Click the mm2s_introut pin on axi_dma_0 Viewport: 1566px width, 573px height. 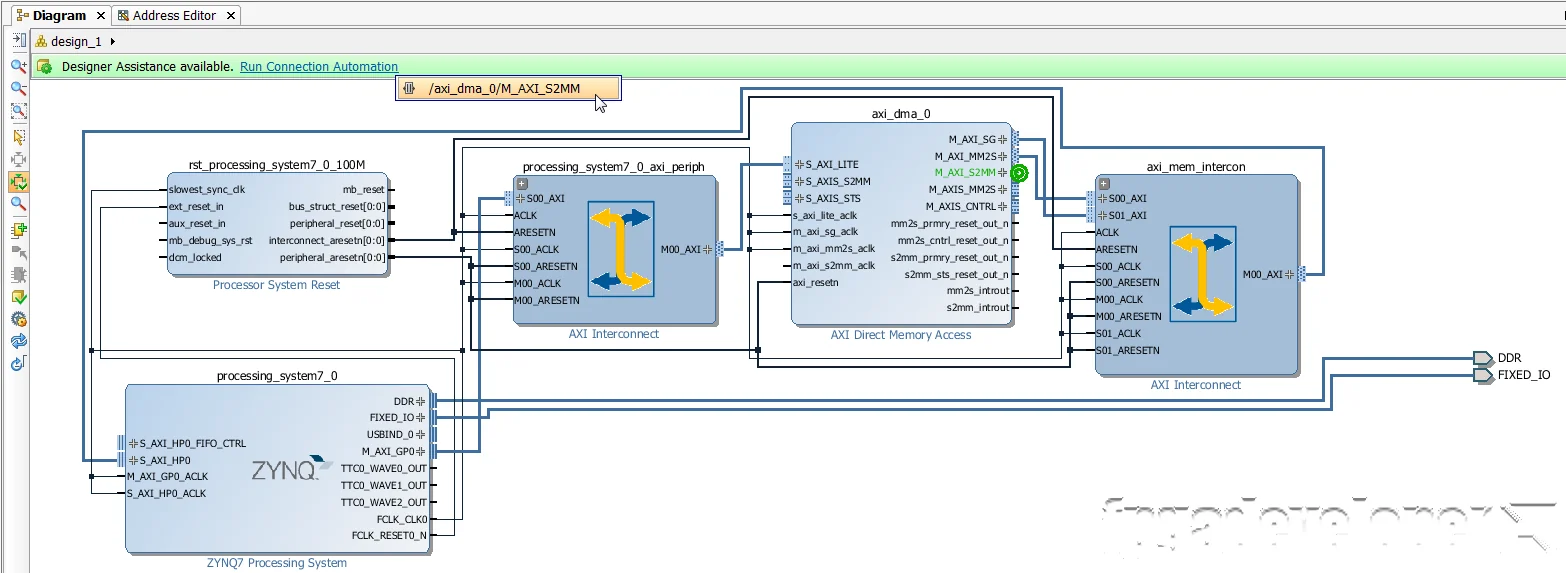[978, 291]
